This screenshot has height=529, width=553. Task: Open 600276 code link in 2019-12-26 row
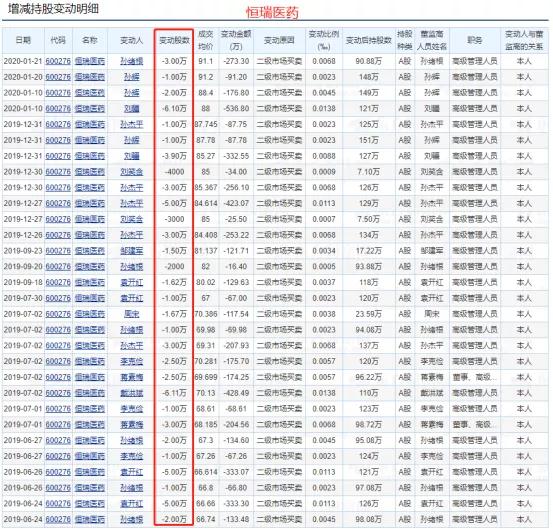[58, 235]
